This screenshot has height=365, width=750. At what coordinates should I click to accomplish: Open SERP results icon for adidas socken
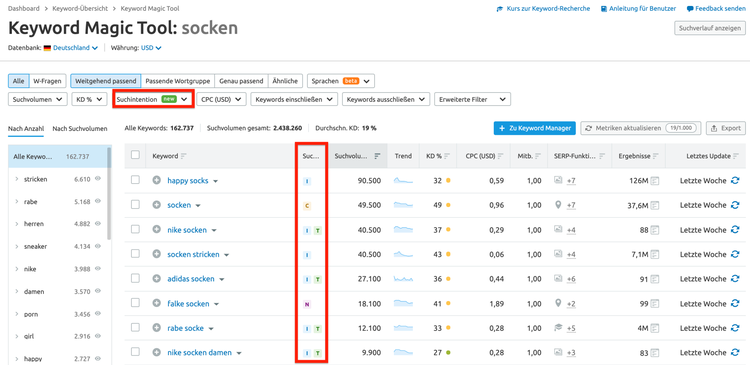coord(655,278)
